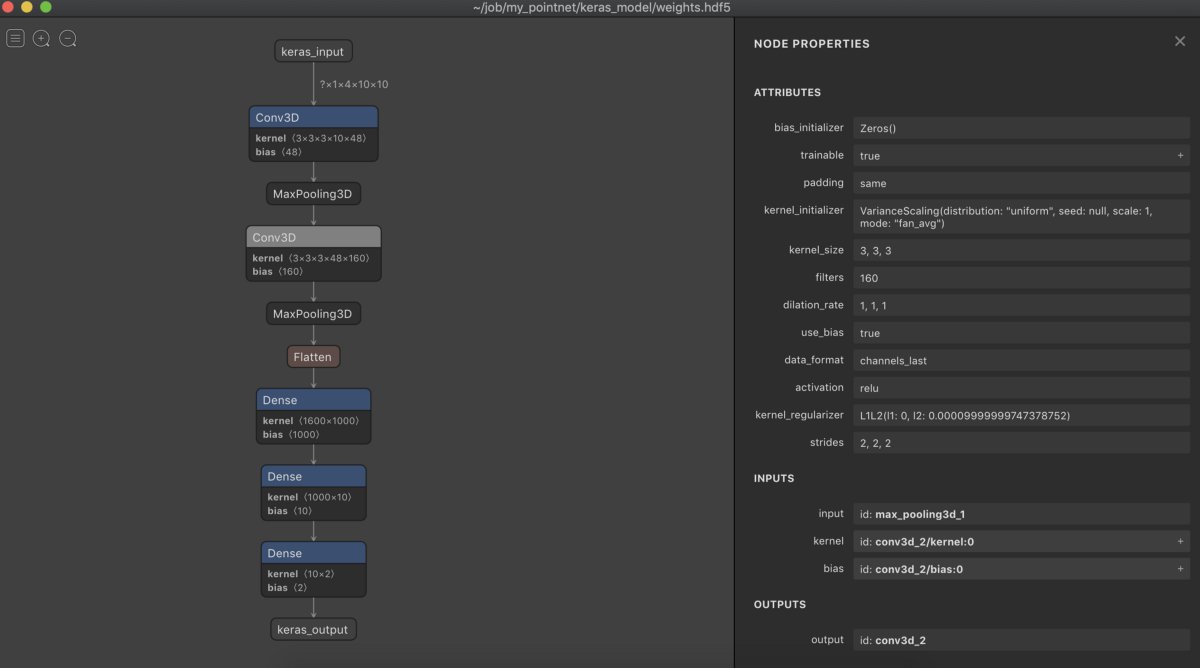Screen dimensions: 1200x668
Task: Open the Netron sidebar menu
Action: click(x=15, y=38)
